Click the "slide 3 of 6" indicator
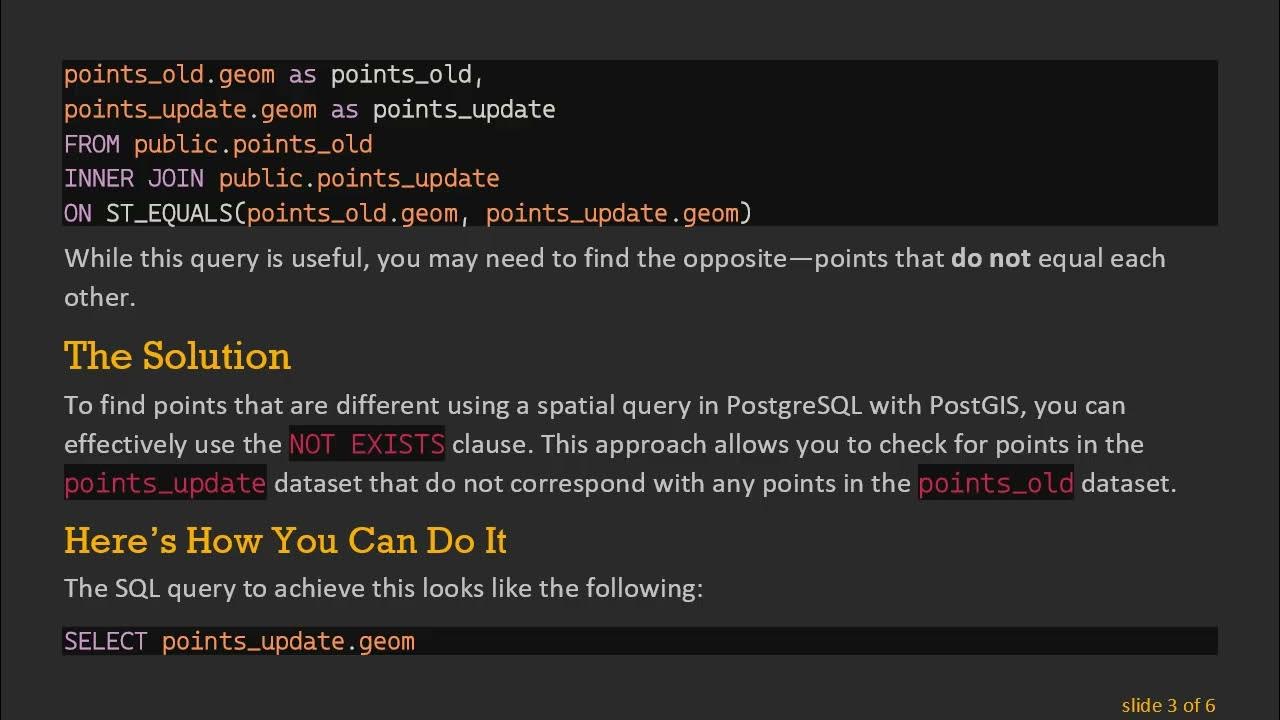Viewport: 1280px width, 720px height. pos(1168,706)
